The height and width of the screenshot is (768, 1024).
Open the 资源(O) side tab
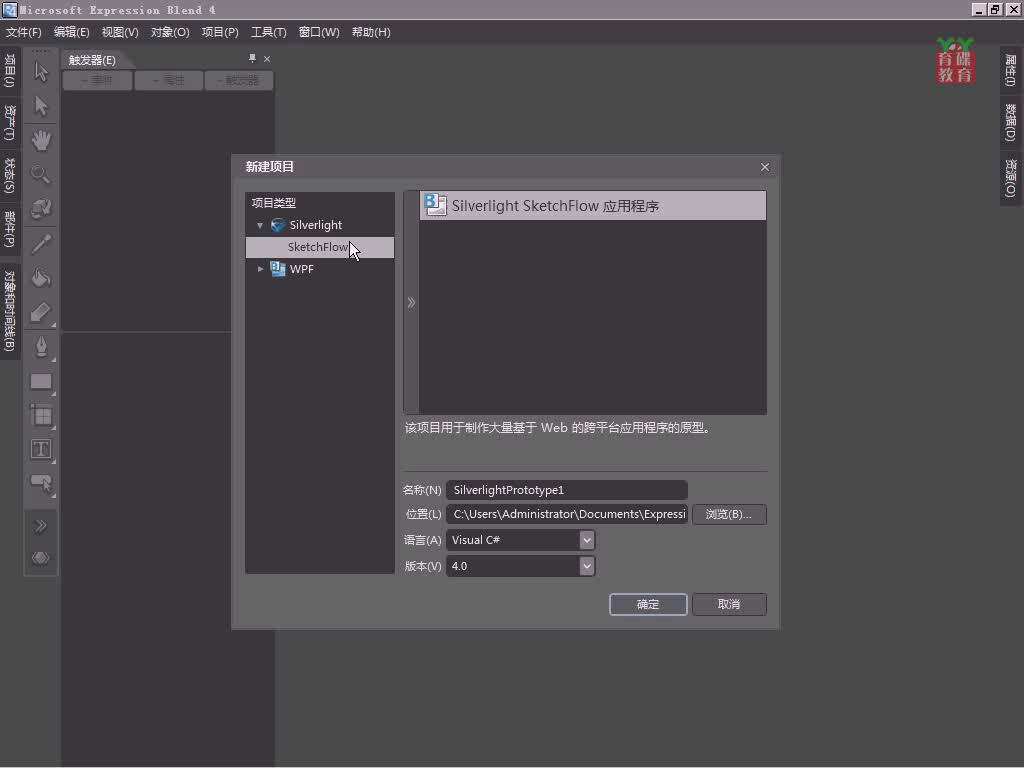[x=1010, y=178]
